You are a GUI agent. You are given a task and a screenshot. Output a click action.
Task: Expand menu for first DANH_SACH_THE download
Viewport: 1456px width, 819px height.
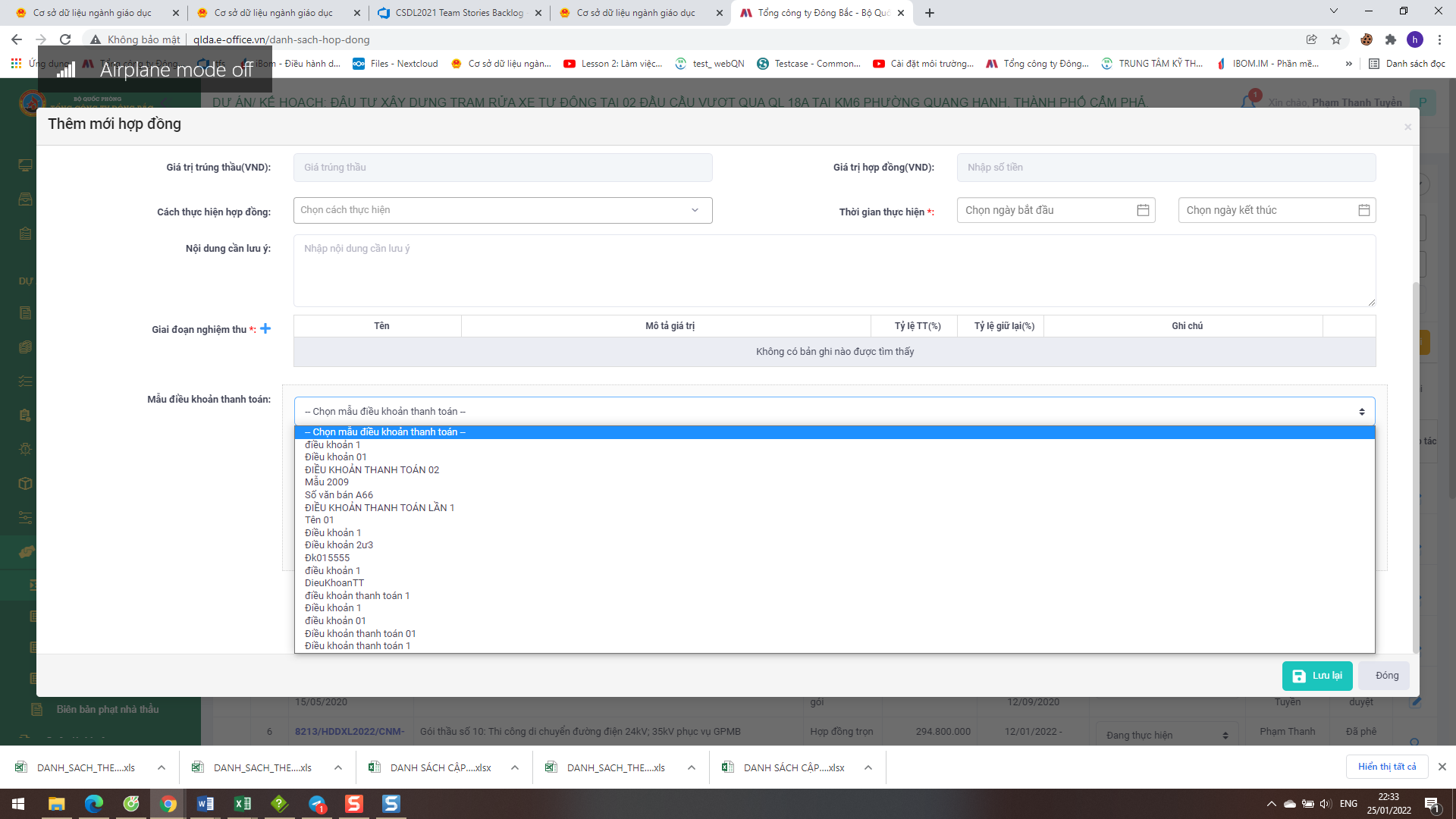click(162, 767)
